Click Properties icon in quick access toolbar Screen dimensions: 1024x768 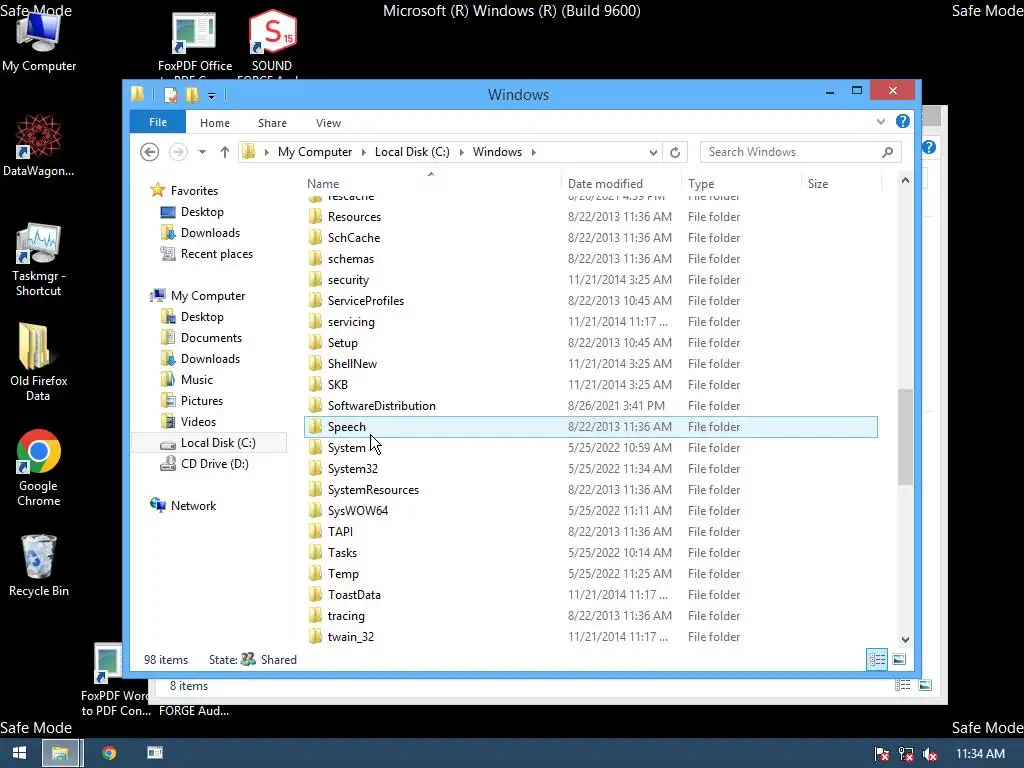[x=170, y=95]
